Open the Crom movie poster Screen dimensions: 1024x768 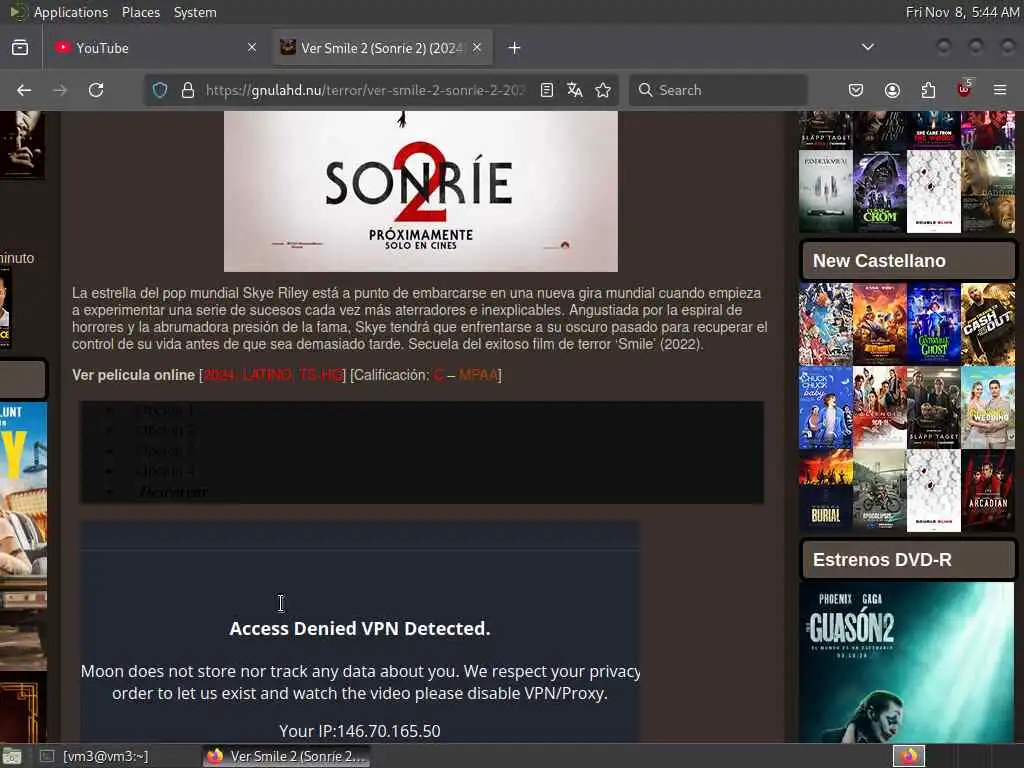880,192
